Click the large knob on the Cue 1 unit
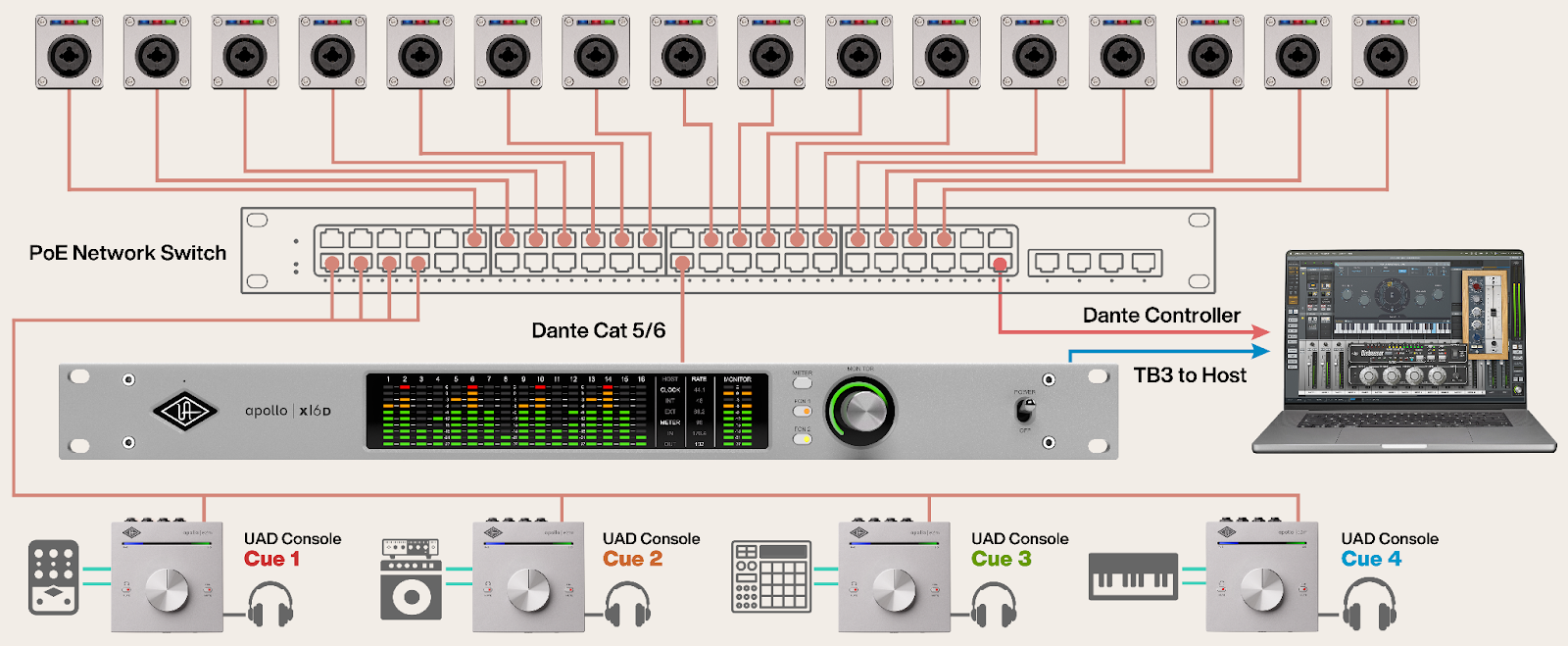 pos(168,590)
